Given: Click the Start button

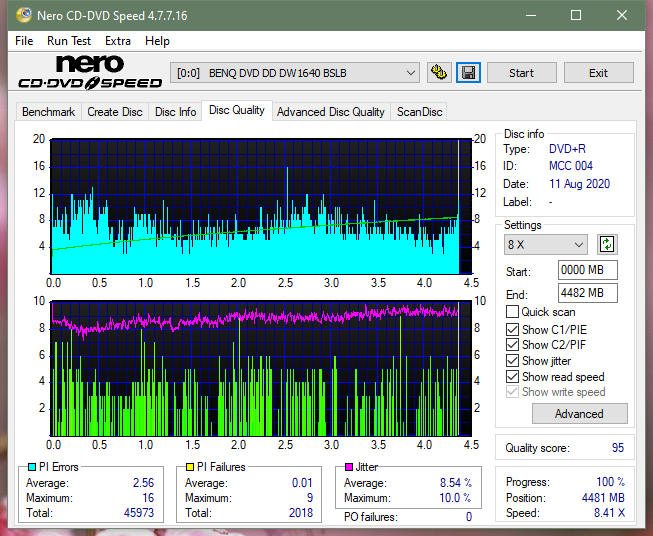Looking at the screenshot, I should tap(521, 73).
